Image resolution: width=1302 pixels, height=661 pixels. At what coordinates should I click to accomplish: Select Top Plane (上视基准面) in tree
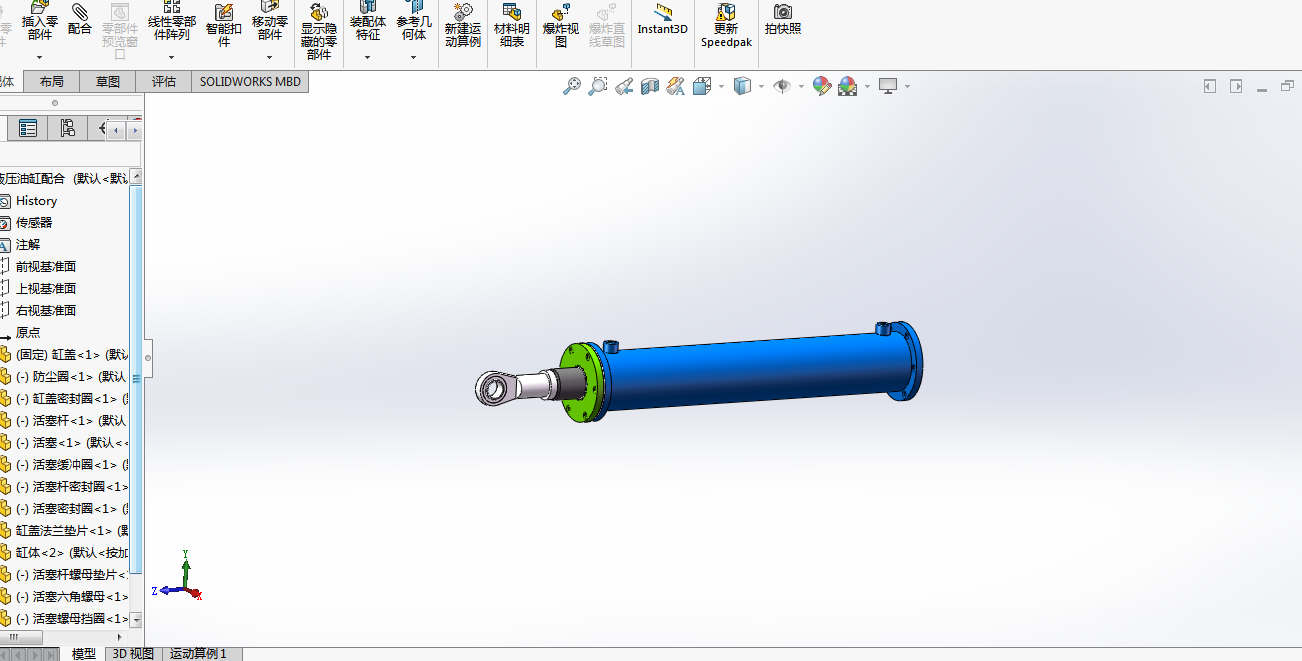39,289
